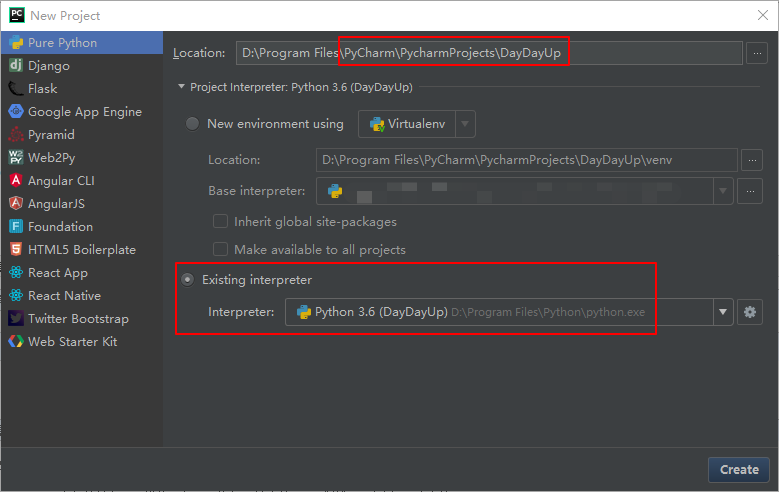The image size is (779, 492).
Task: Select Angular CLI project type
Action: [x=82, y=180]
